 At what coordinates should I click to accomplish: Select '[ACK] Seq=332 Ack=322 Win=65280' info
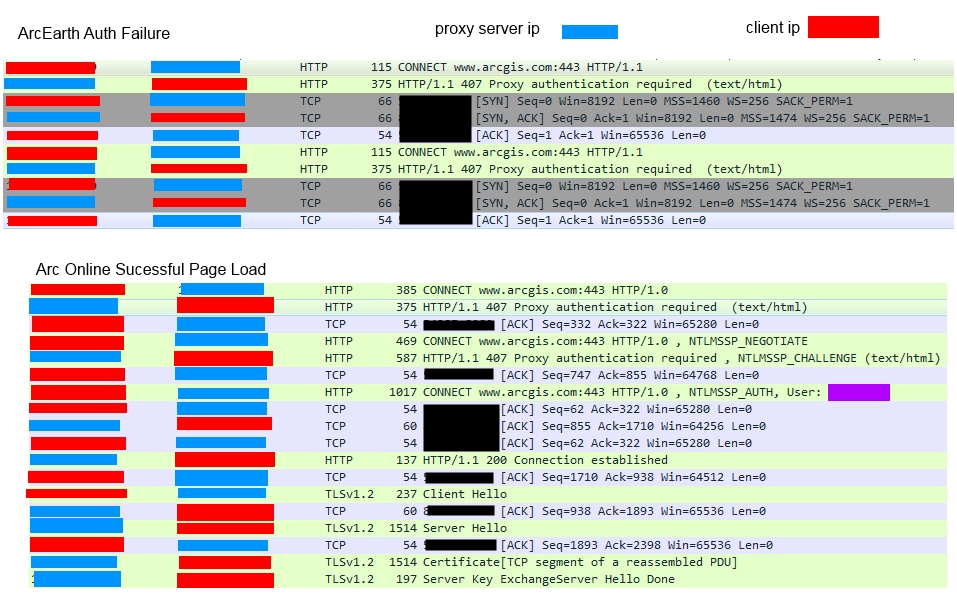tap(629, 325)
